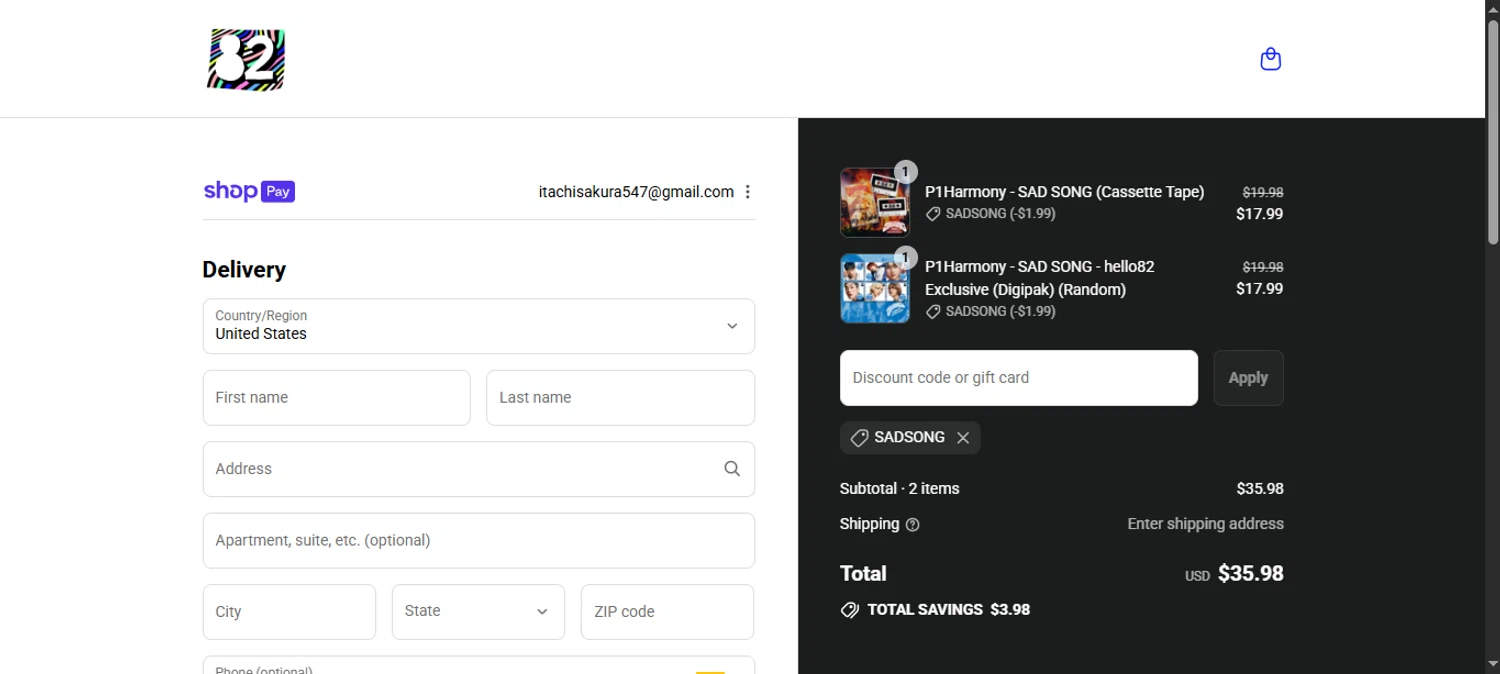Image resolution: width=1500 pixels, height=674 pixels.
Task: Click the itachisakura547@gmail.com email text
Action: point(636,192)
